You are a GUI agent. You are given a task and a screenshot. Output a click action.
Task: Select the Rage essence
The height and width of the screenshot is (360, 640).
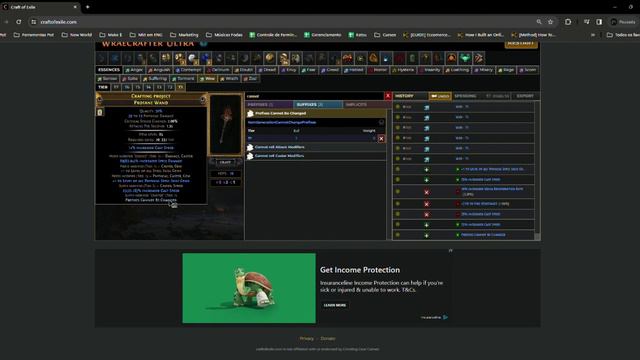[506, 70]
